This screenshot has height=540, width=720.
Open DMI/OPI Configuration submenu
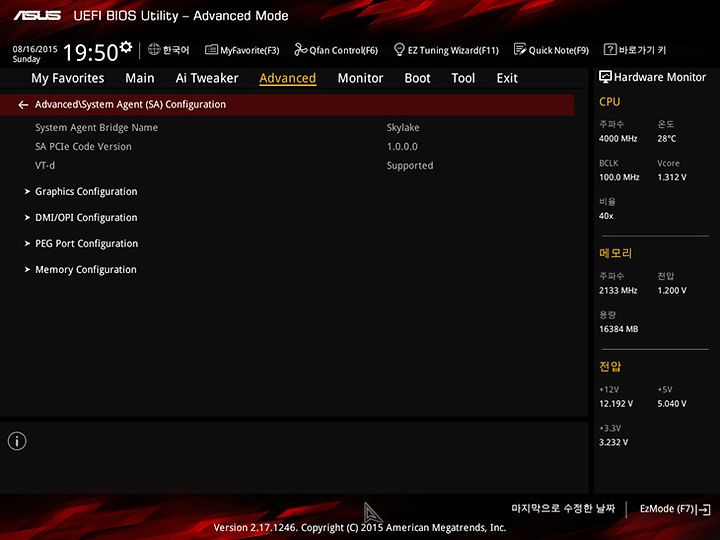point(86,218)
